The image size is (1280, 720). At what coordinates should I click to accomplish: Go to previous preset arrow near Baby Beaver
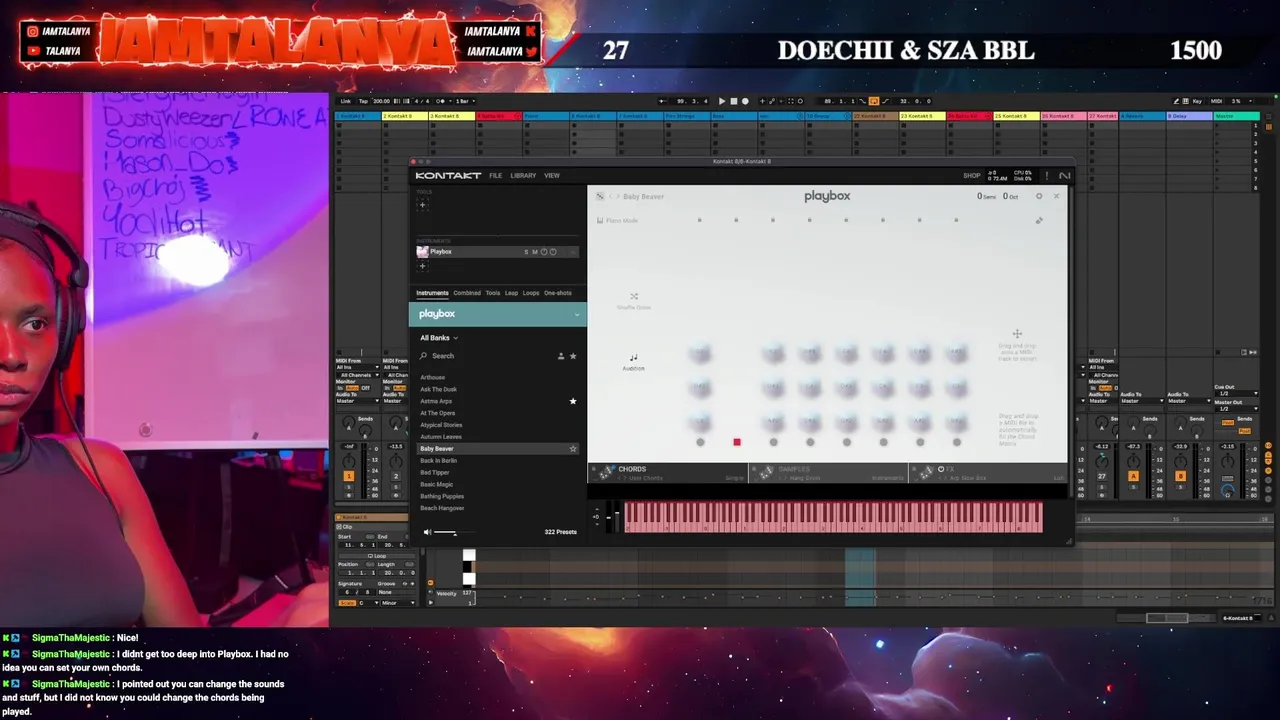click(611, 196)
